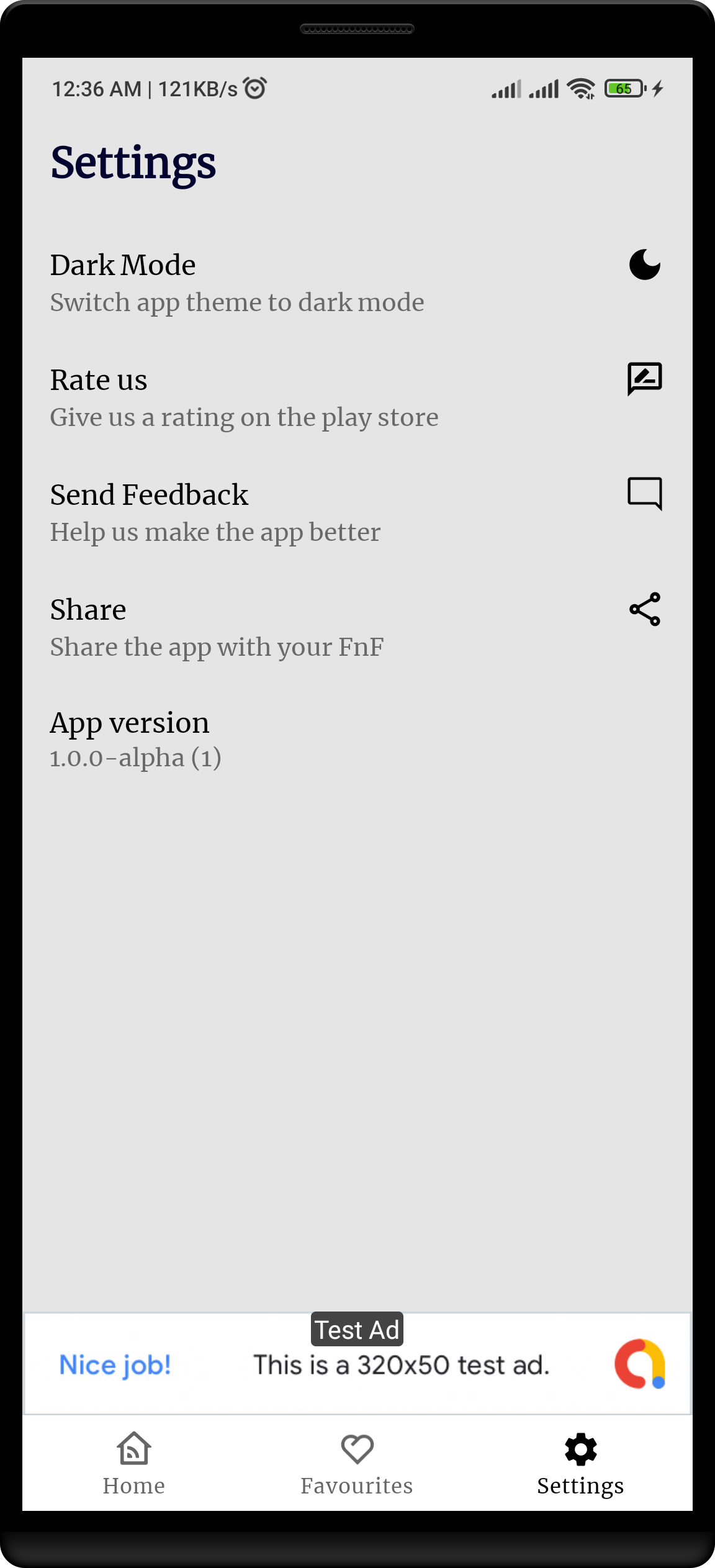Screen dimensions: 715x1568
Task: Tap the Wi-Fi status icon
Action: click(581, 89)
